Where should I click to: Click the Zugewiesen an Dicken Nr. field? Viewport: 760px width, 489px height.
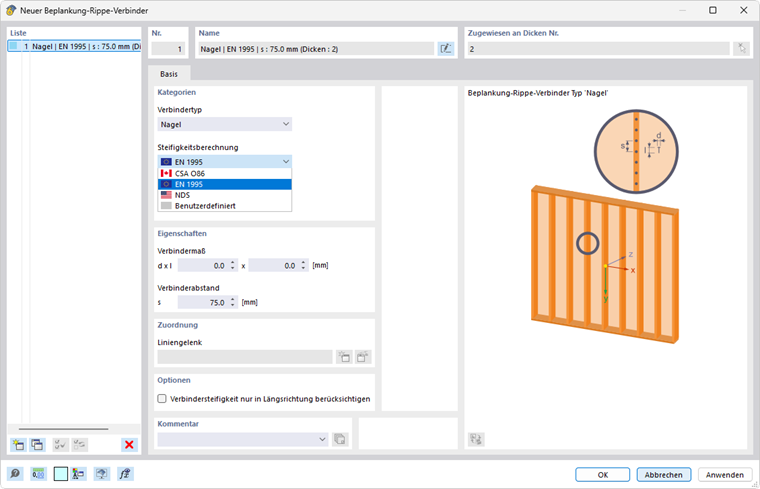click(x=599, y=49)
